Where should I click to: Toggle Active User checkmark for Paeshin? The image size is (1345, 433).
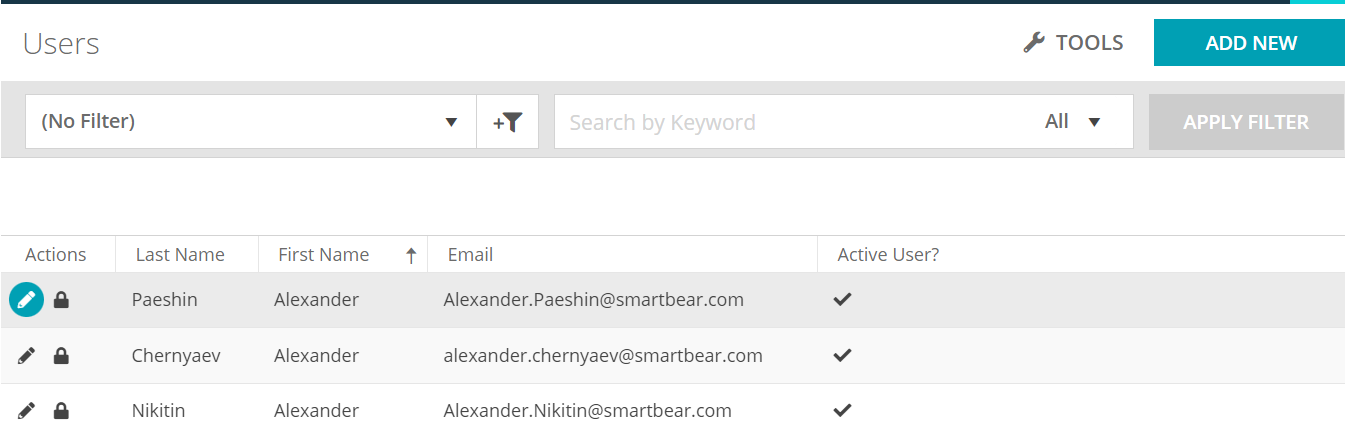click(843, 299)
